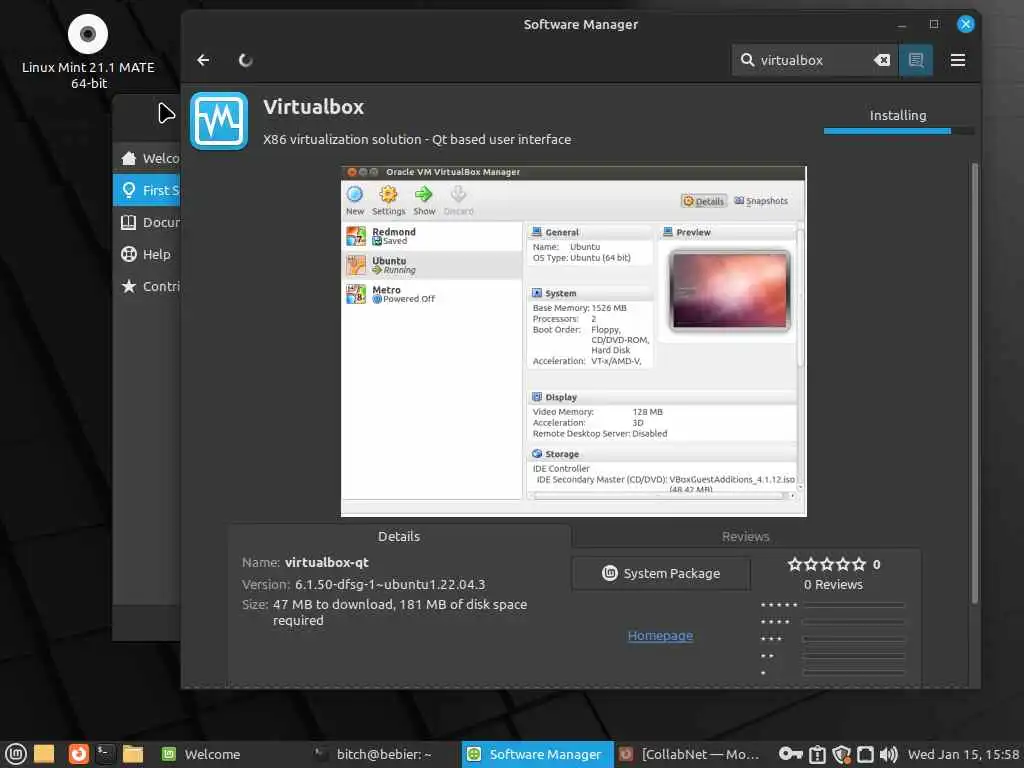Launch the terminal from the panel
Image resolution: width=1024 pixels, height=768 pixels.
point(105,754)
